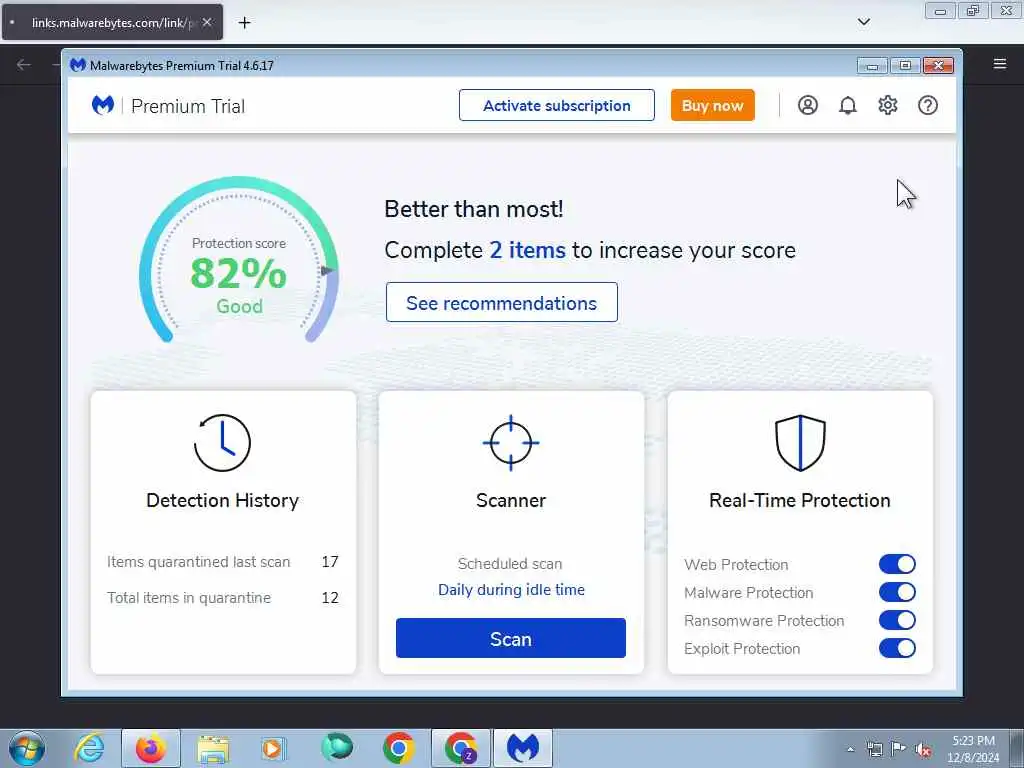
Task: Switch to Firefox in the taskbar
Action: (x=151, y=748)
